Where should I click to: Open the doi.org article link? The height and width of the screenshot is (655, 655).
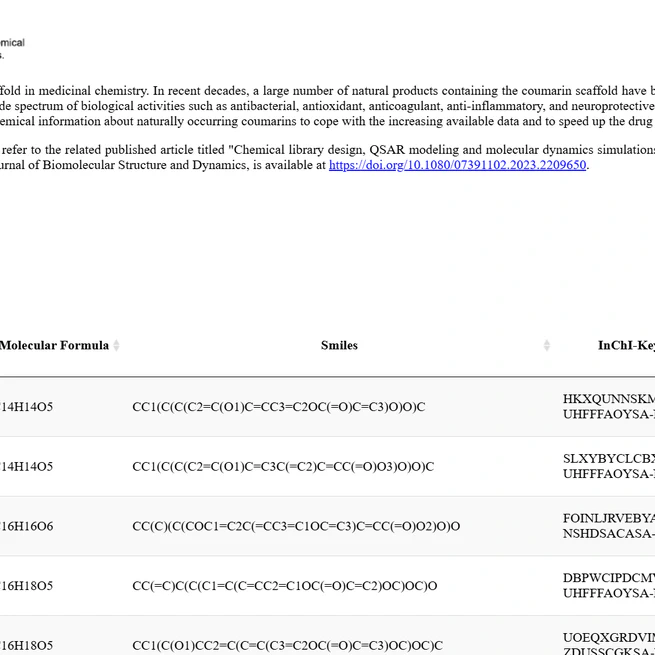coord(457,165)
